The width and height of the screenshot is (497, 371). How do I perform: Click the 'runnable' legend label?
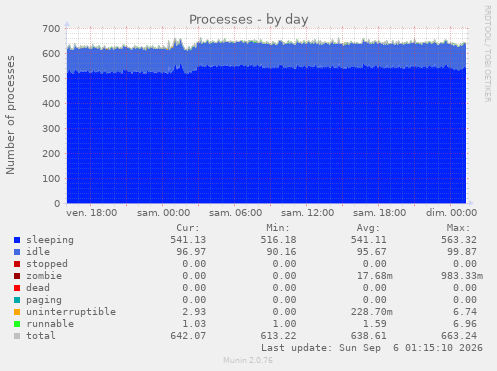pos(50,324)
